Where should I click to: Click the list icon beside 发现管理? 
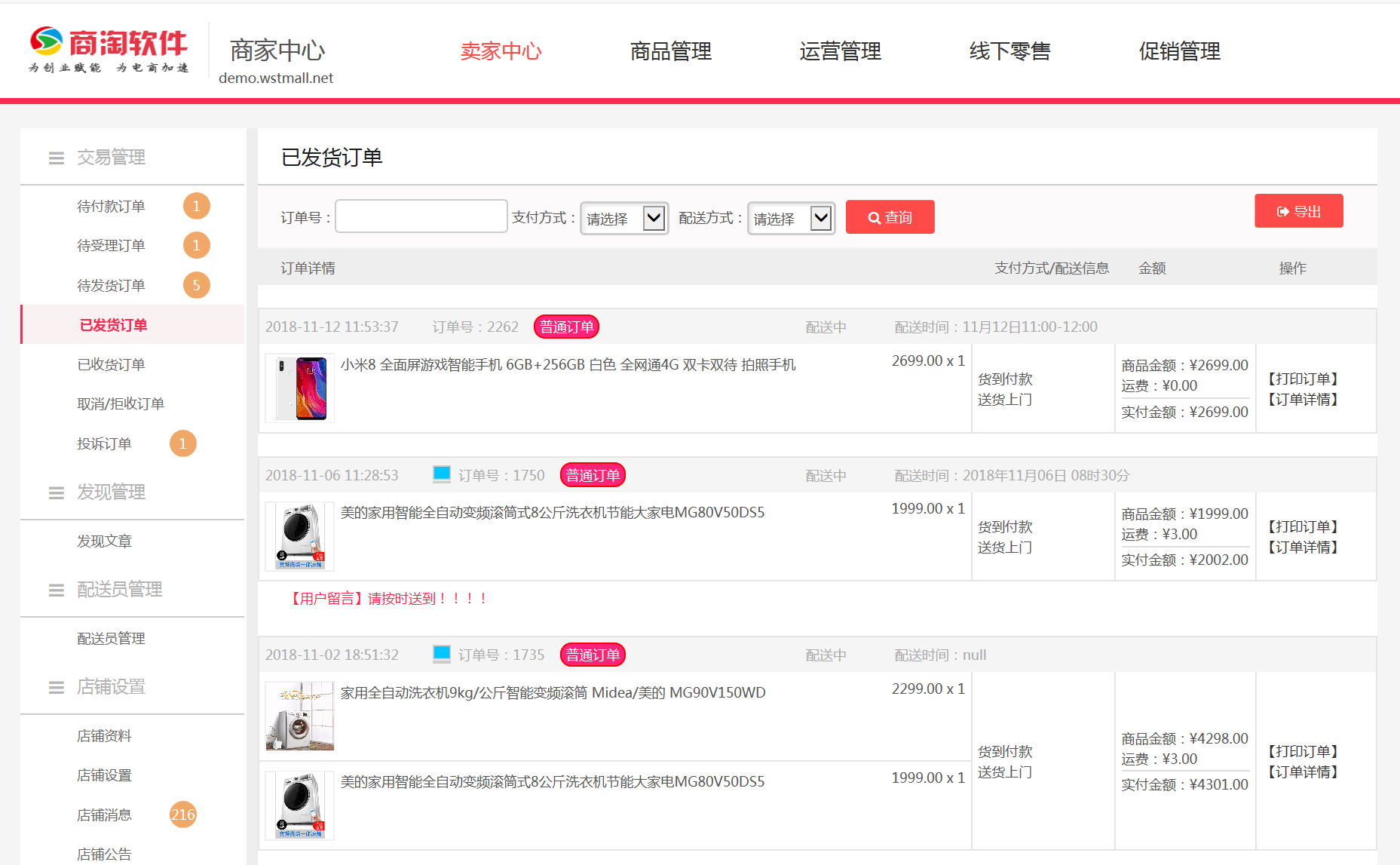pyautogui.click(x=56, y=492)
